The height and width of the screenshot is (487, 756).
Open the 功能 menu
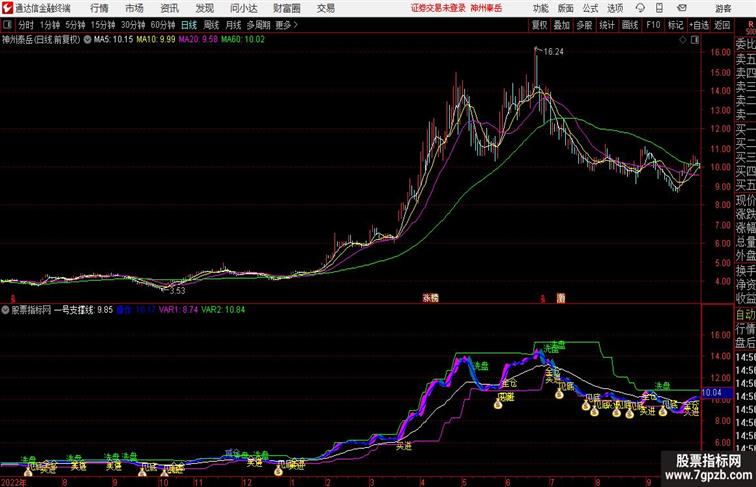click(x=540, y=8)
